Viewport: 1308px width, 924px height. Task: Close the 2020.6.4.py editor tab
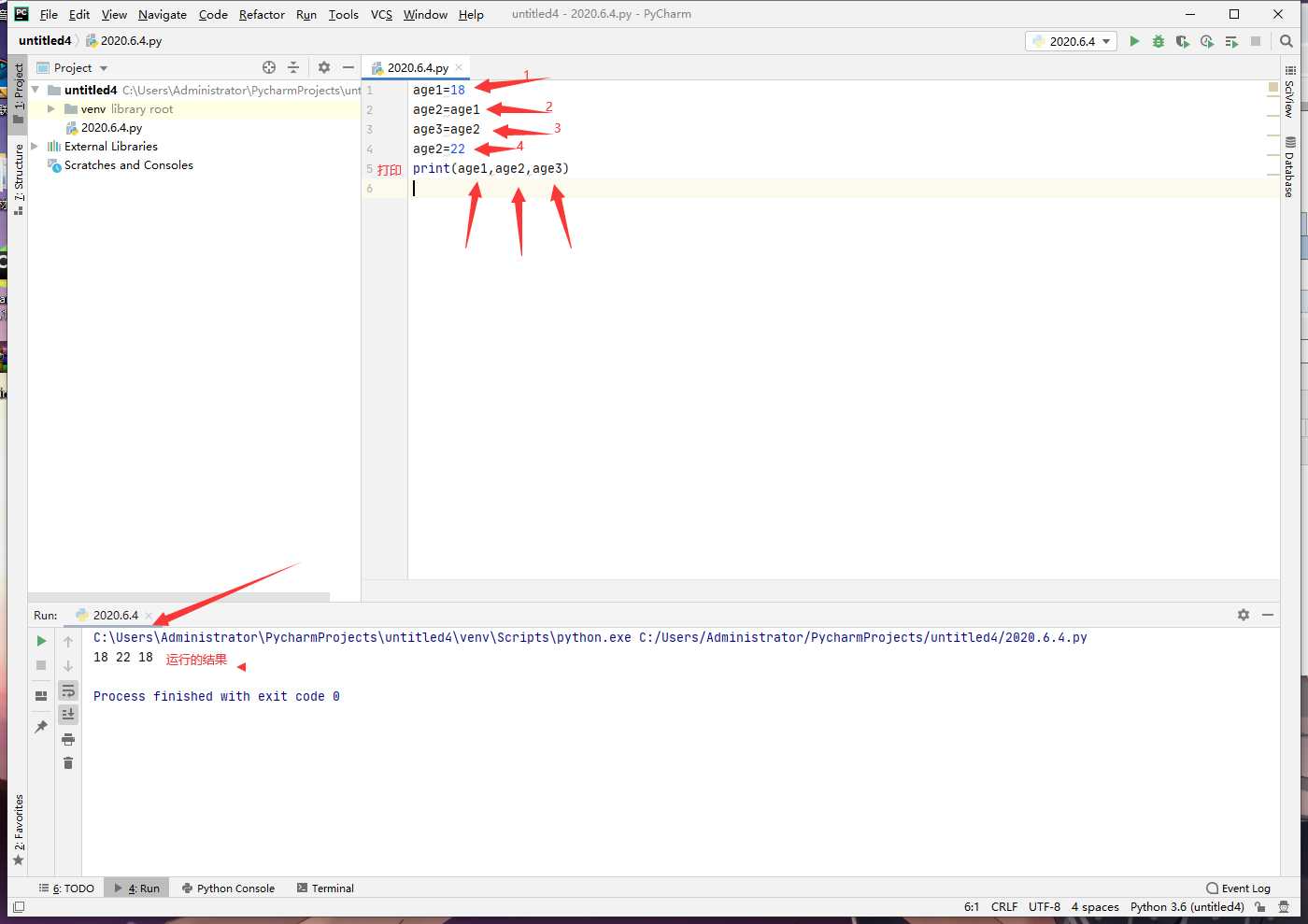459,67
